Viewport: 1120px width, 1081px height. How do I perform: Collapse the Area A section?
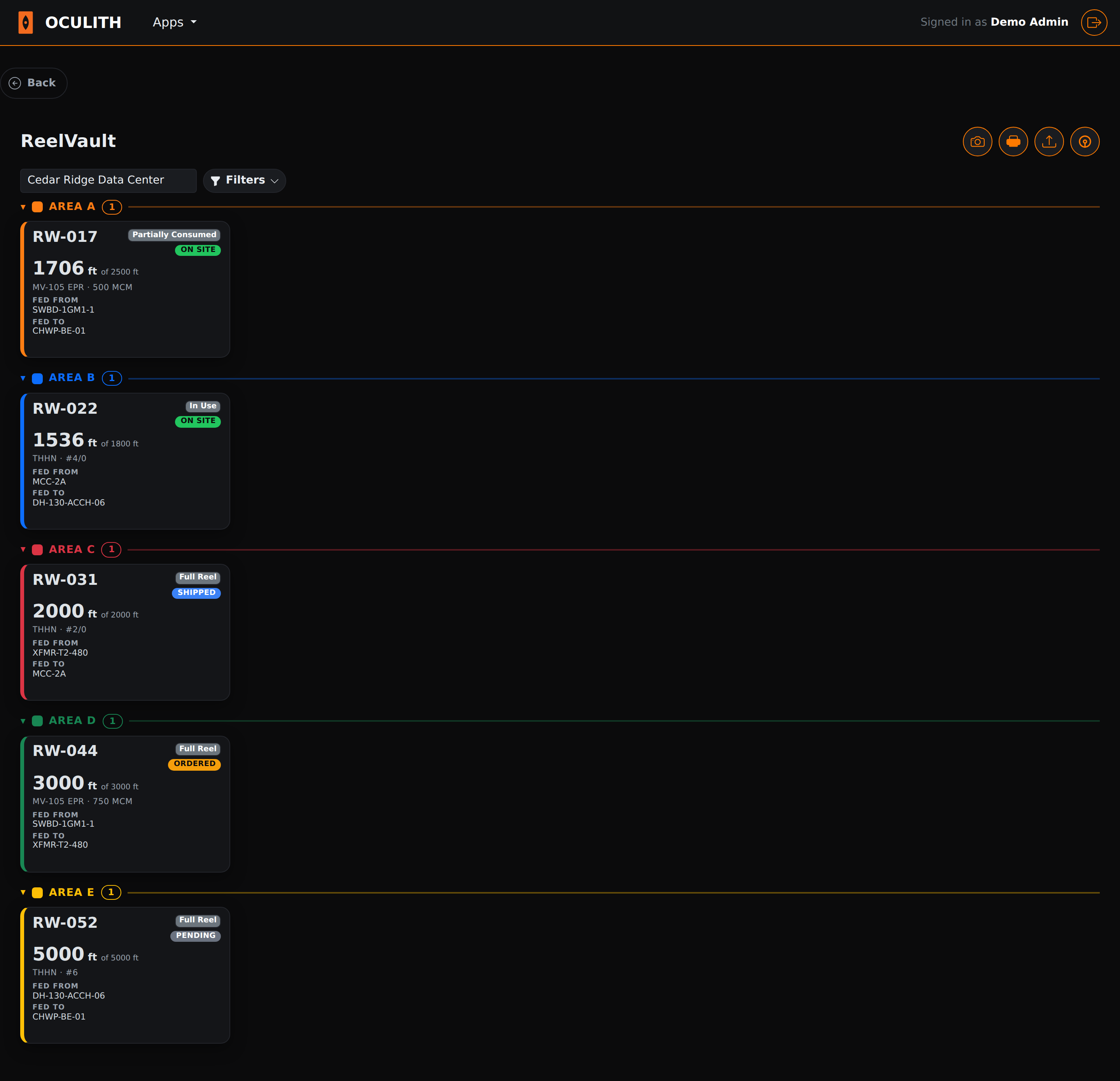click(x=23, y=207)
